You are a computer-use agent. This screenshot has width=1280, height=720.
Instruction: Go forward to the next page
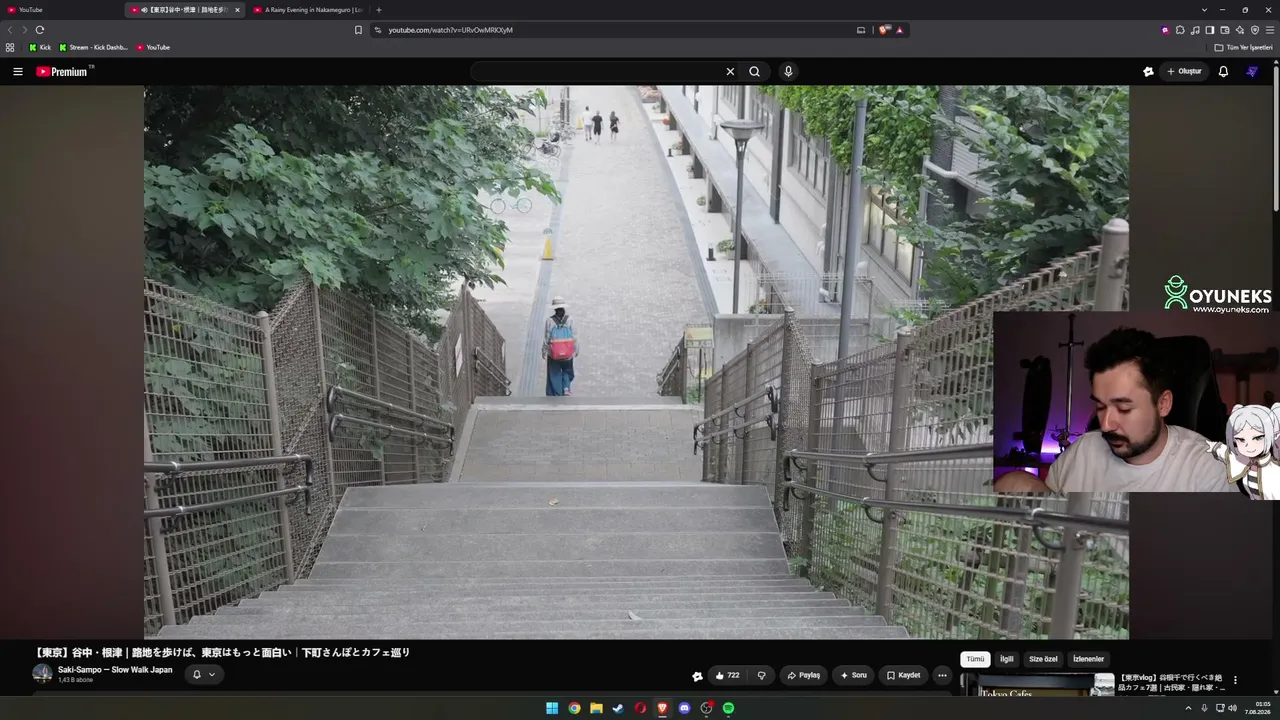pos(24,30)
